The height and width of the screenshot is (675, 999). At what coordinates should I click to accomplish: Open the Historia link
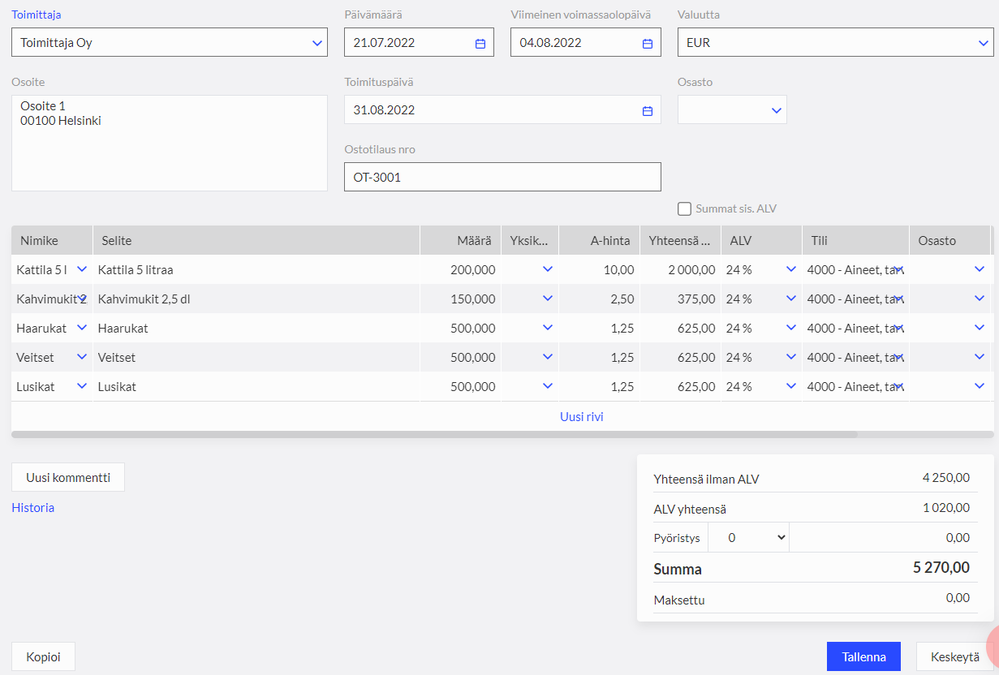pos(33,508)
